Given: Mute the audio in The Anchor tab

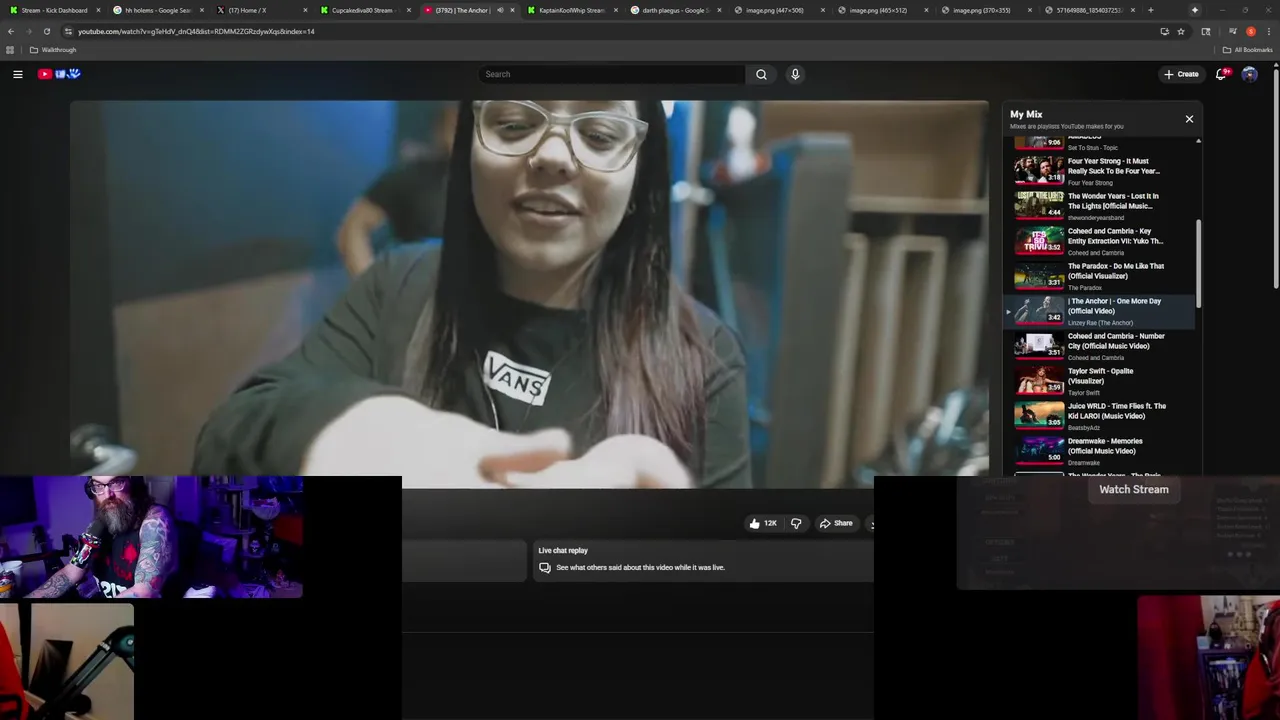Looking at the screenshot, I should [x=500, y=10].
